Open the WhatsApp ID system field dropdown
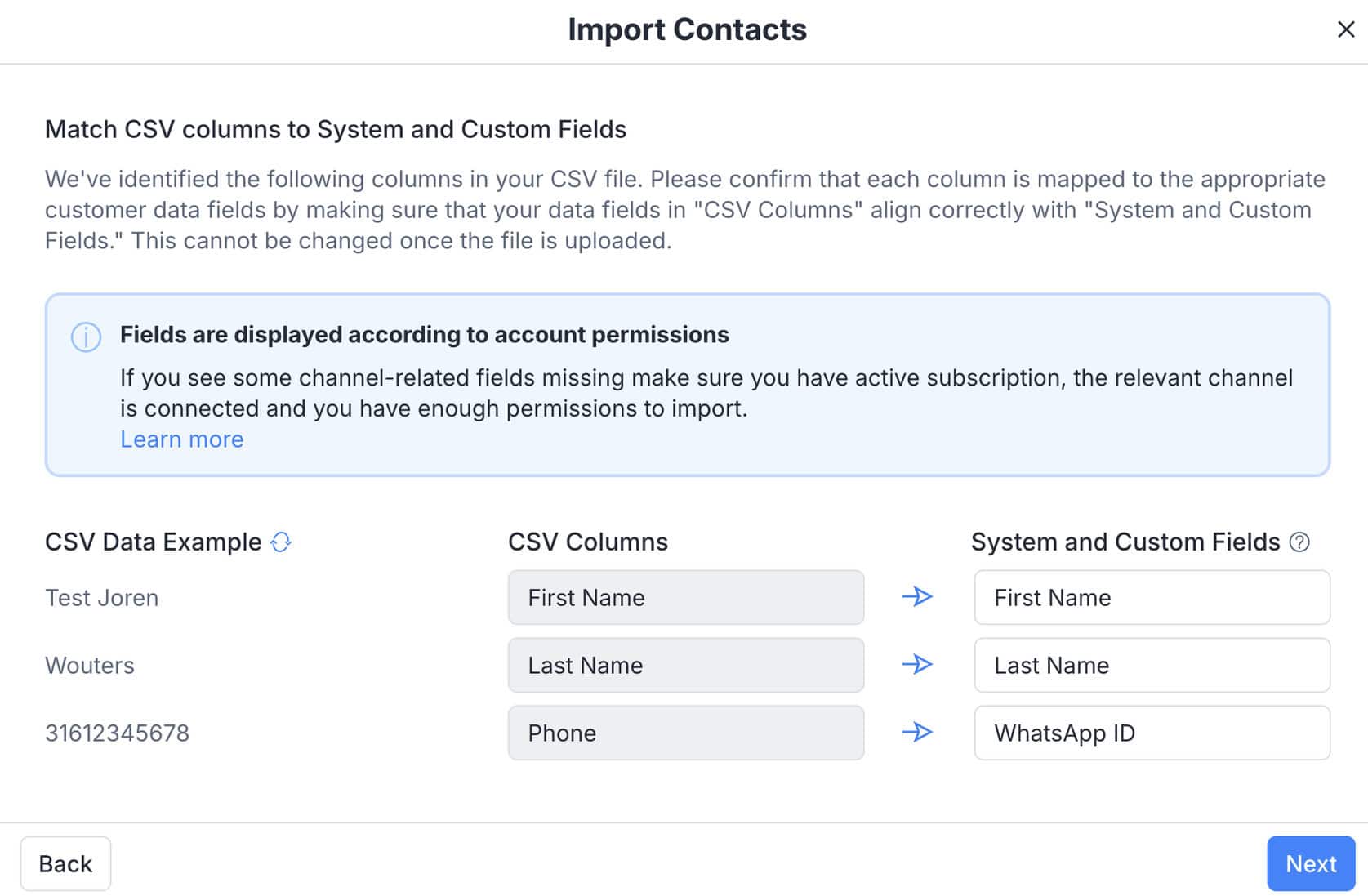 tap(1152, 733)
